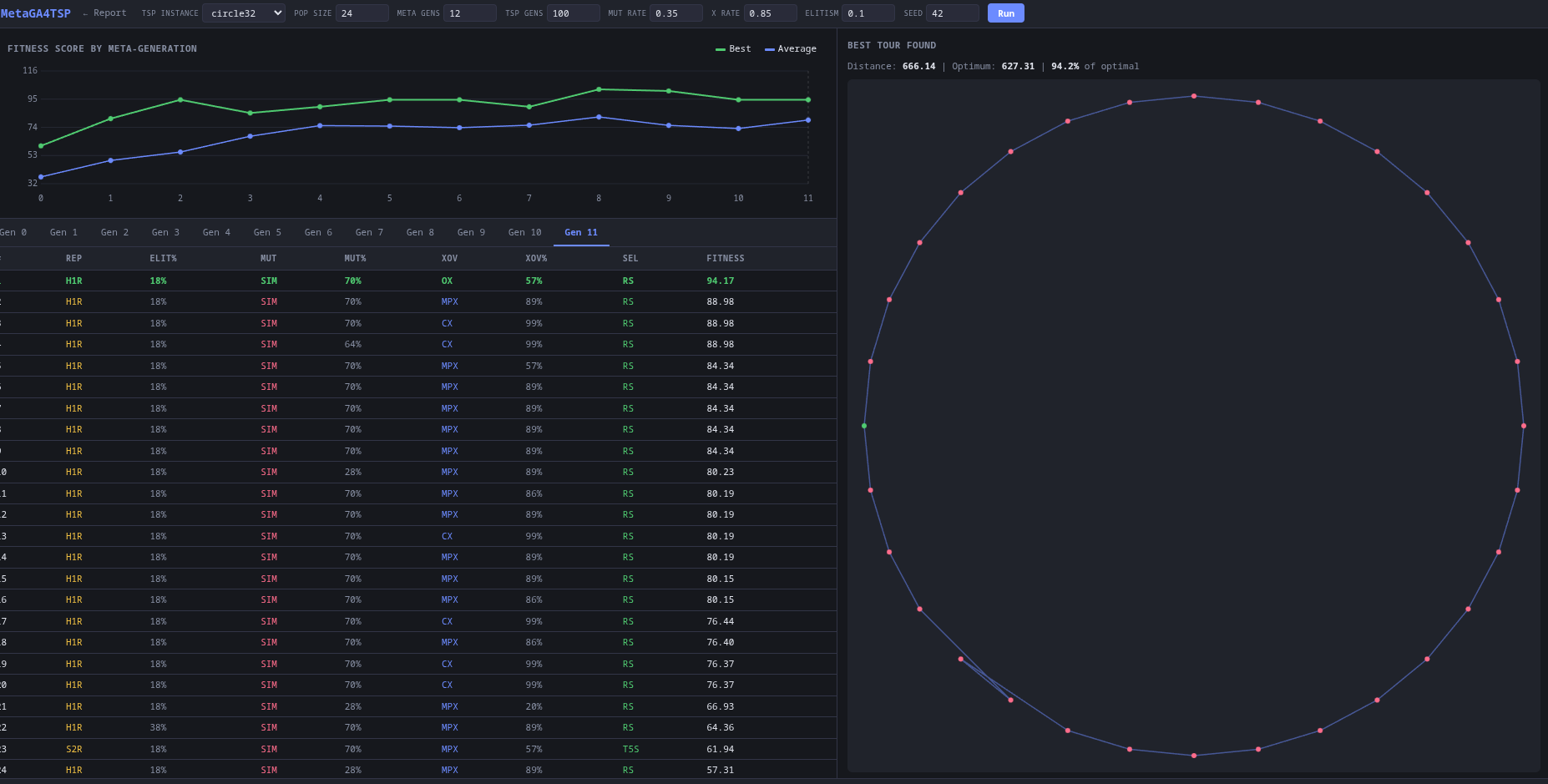Focus the Elitism input field
This screenshot has height=784, width=1548.
tap(867, 13)
